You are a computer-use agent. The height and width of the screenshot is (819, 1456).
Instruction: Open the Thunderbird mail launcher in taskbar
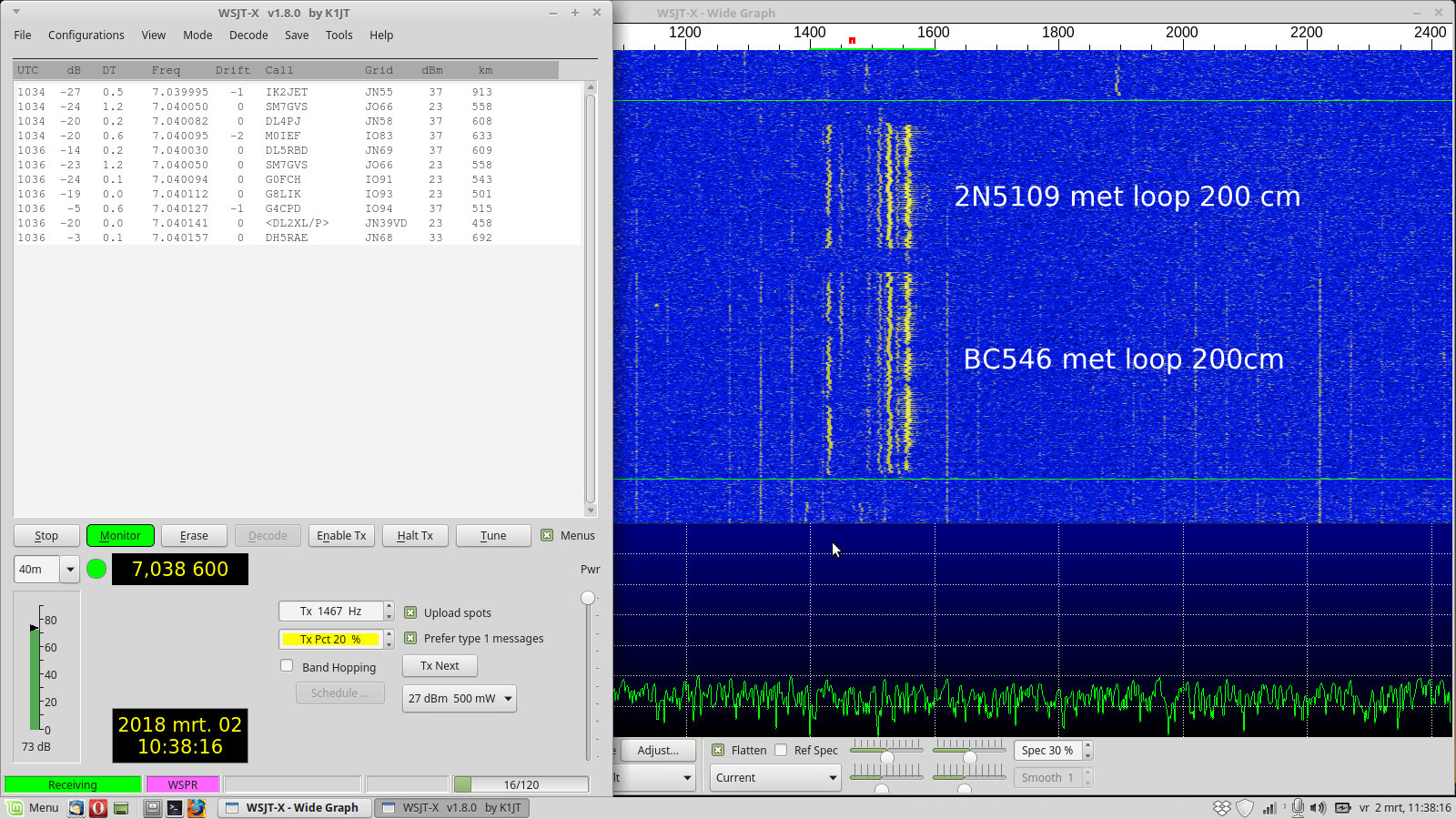point(76,808)
